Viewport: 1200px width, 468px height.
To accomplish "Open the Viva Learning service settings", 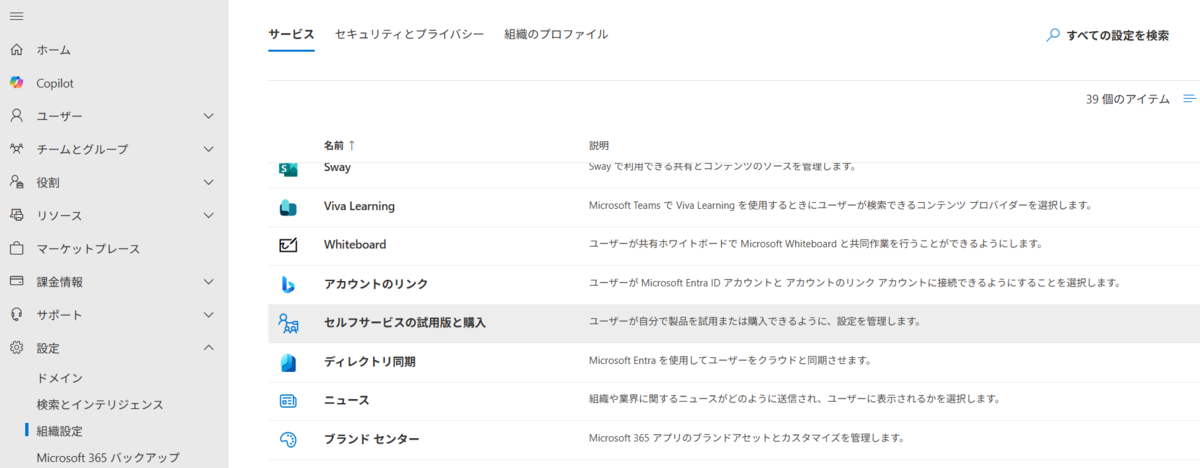I will 359,206.
